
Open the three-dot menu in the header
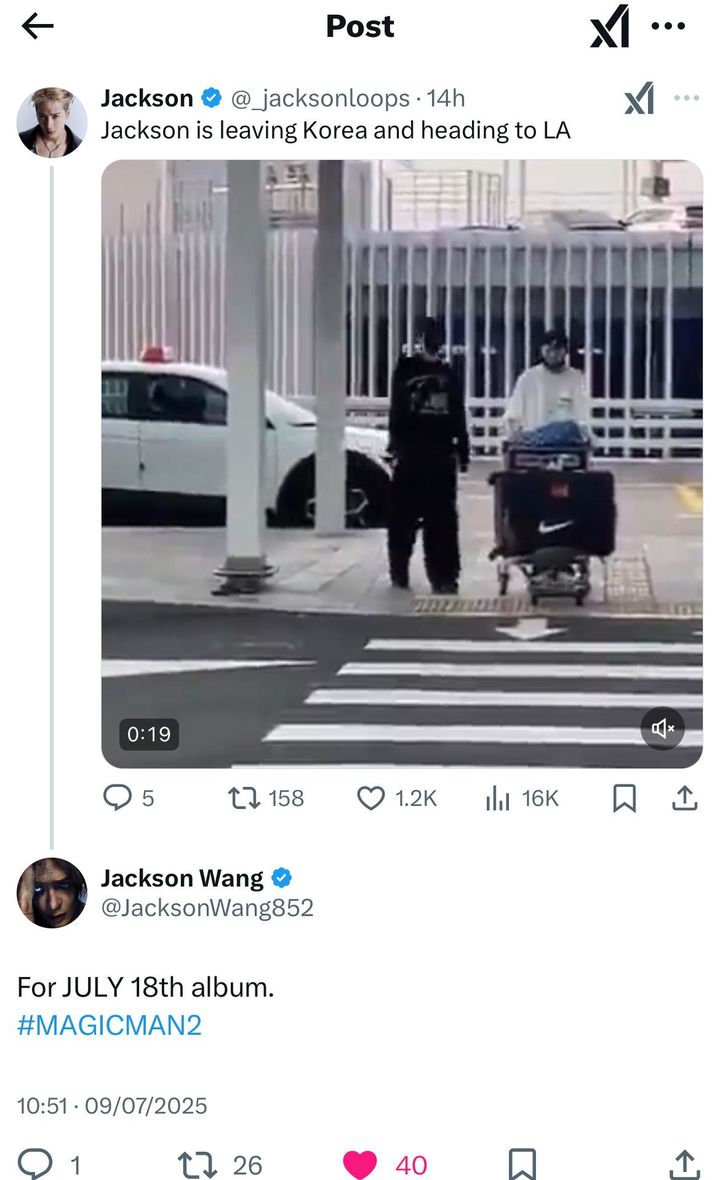click(x=668, y=26)
